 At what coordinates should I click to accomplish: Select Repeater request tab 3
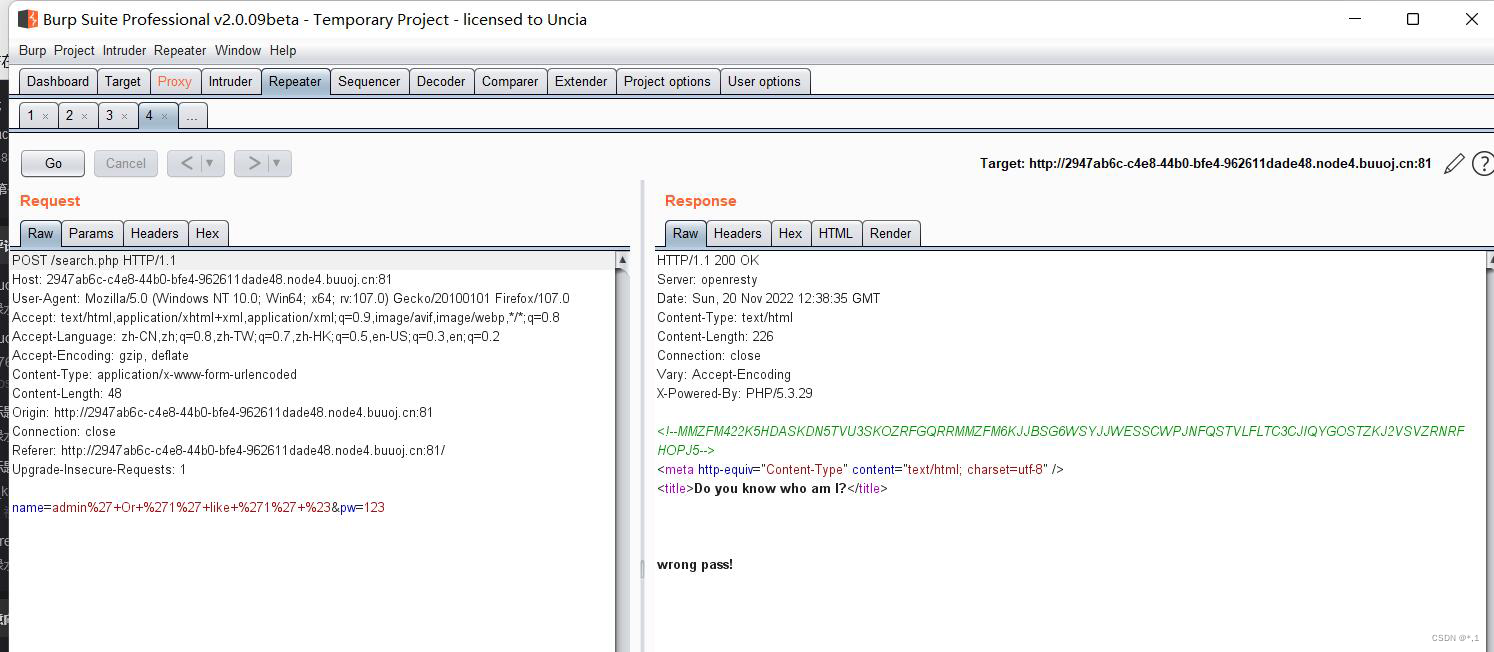tap(109, 115)
